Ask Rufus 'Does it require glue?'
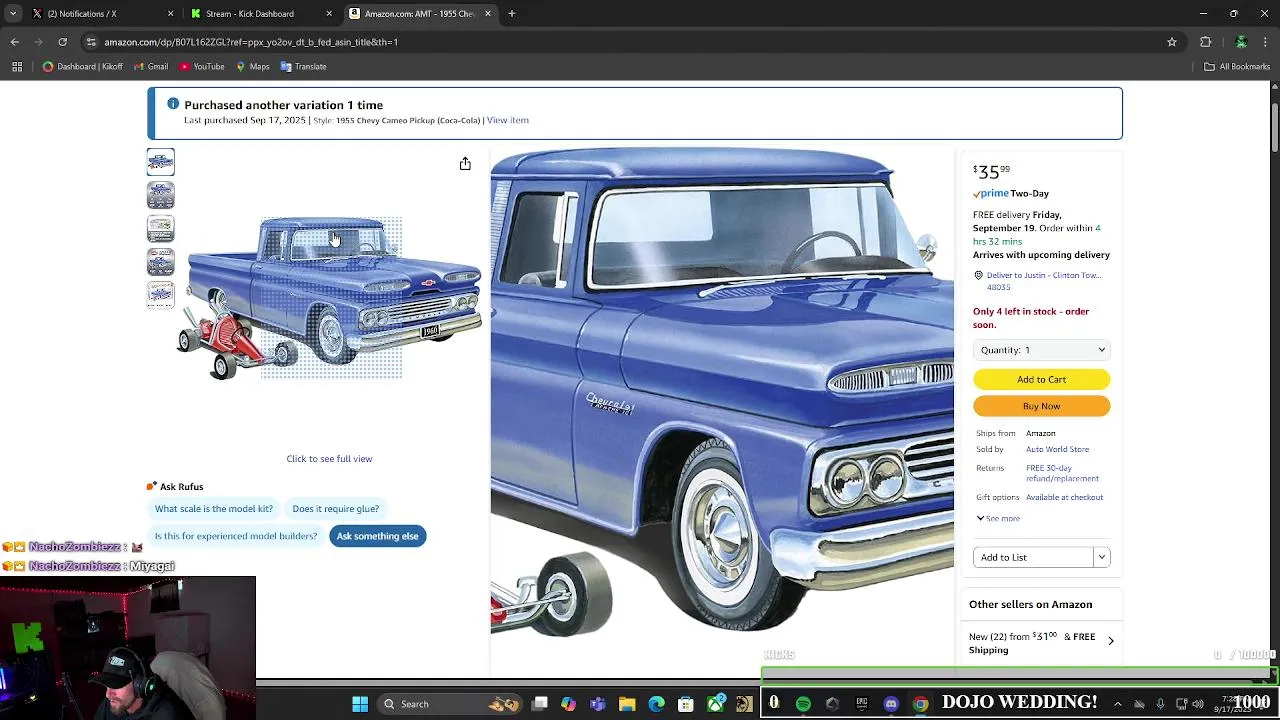1280x720 pixels. click(x=336, y=509)
